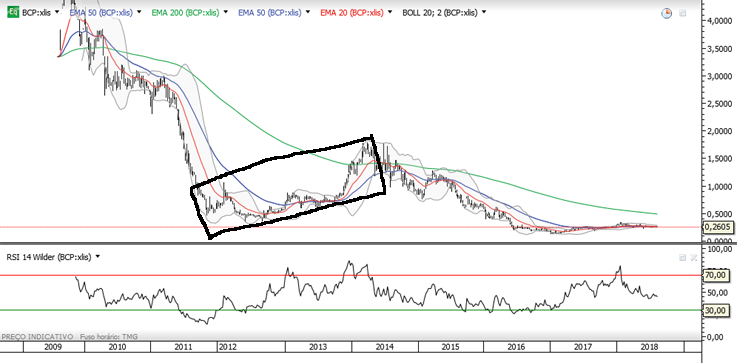Click the 2010 segment on the time axis
Viewport: 737px width, 363px height.
pos(118,347)
